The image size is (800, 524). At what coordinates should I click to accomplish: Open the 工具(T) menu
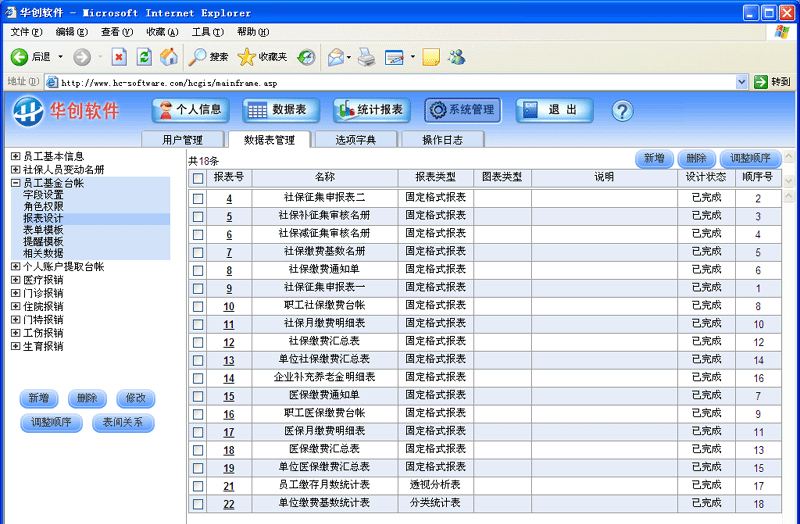coord(207,32)
